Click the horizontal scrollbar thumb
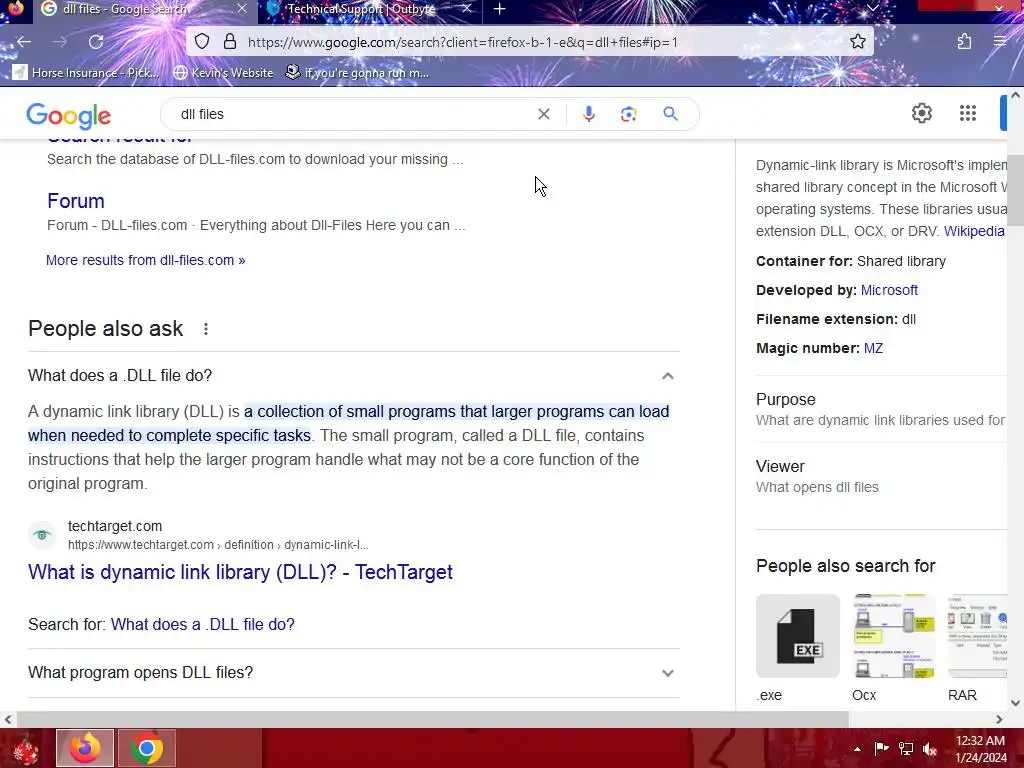The height and width of the screenshot is (768, 1024). pyautogui.click(x=432, y=719)
